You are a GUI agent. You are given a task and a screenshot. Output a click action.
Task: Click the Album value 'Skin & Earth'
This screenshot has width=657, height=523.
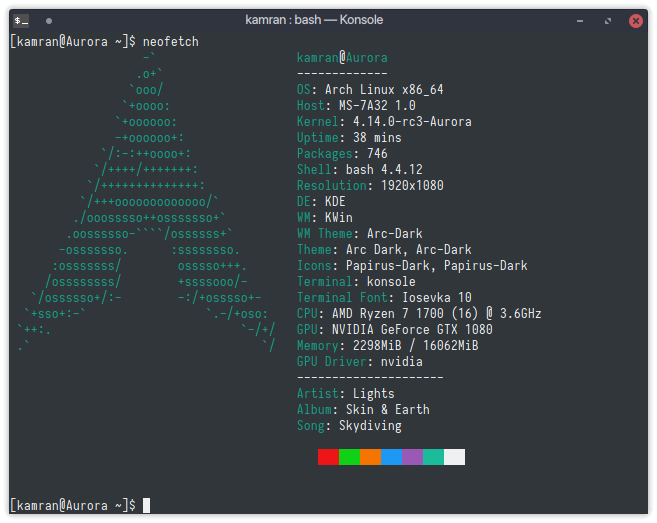pyautogui.click(x=388, y=409)
